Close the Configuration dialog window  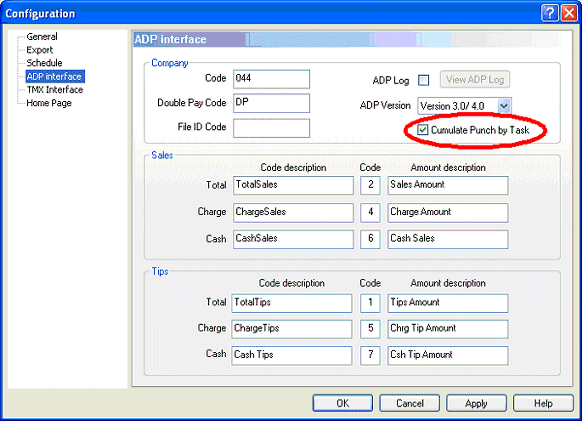569,13
